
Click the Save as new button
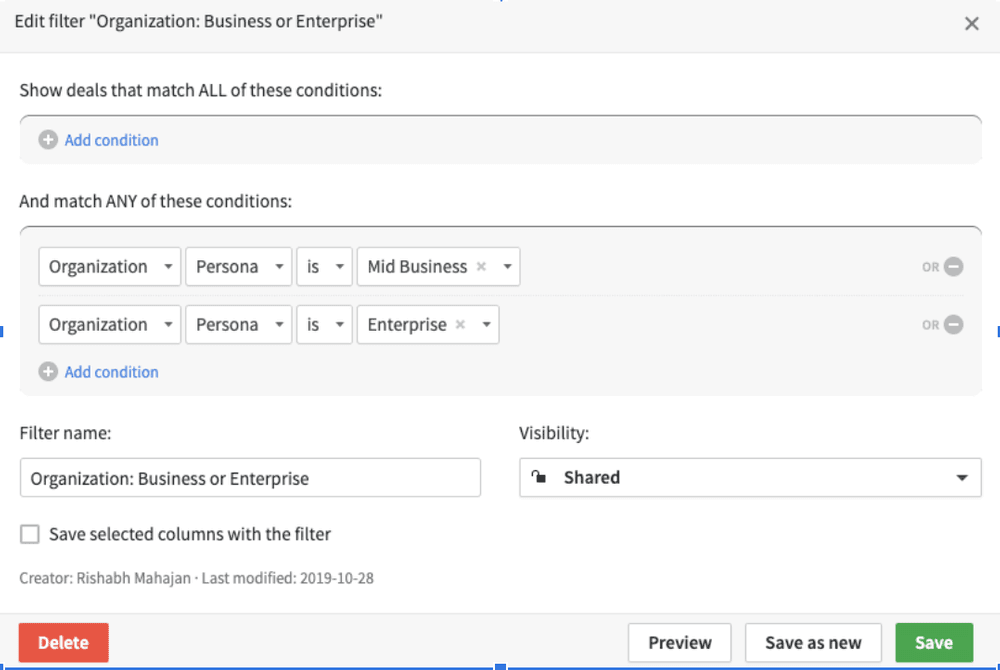click(x=813, y=643)
